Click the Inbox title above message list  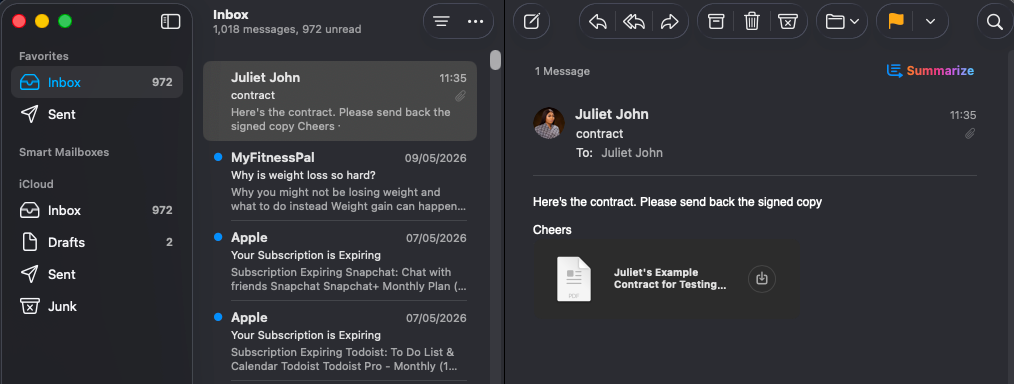pos(231,14)
